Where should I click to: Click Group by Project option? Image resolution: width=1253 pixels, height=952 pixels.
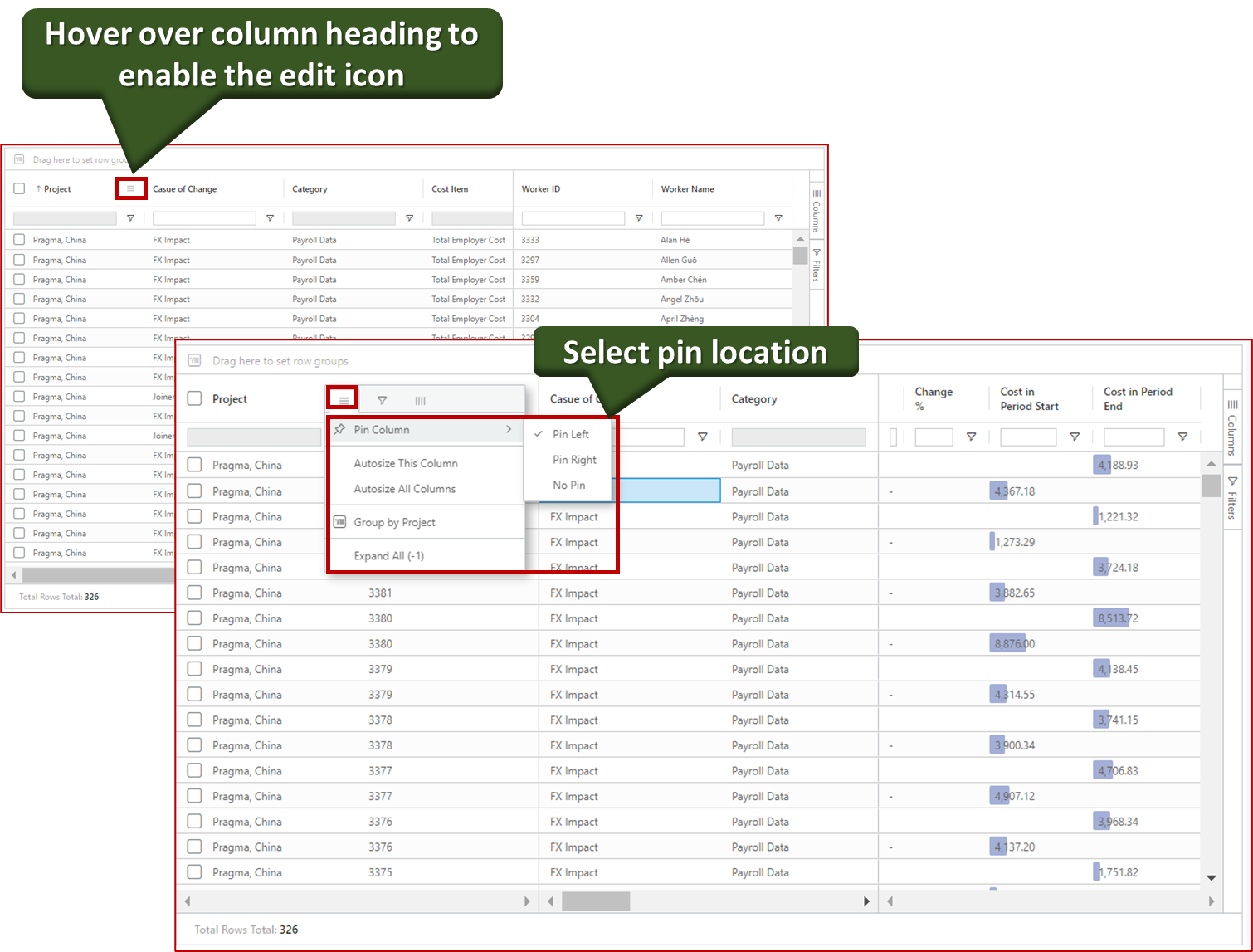click(x=394, y=522)
